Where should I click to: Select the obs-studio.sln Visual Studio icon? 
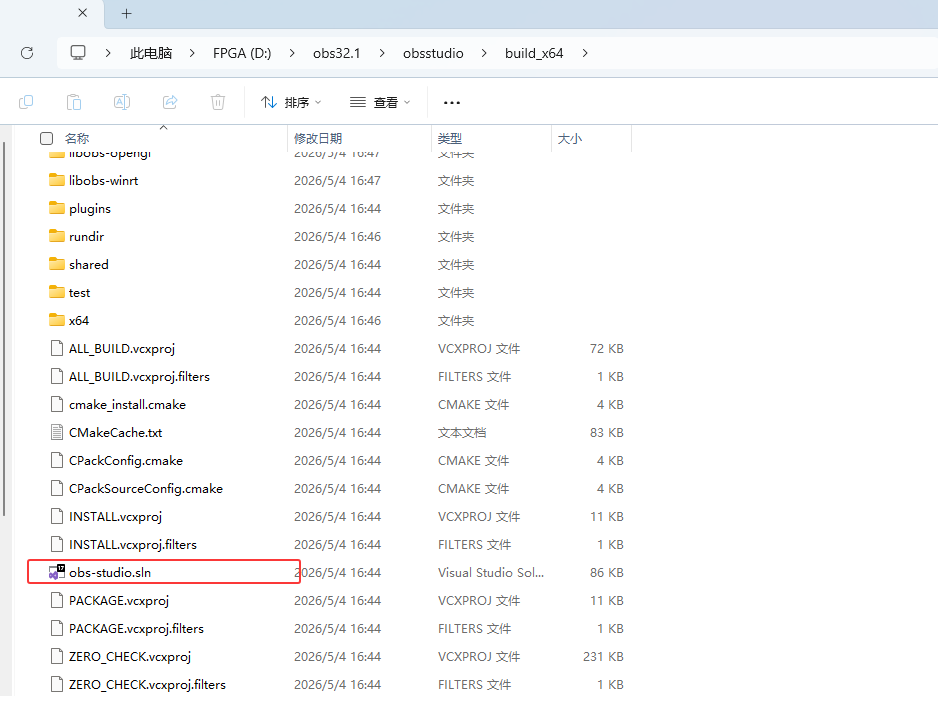(x=57, y=572)
